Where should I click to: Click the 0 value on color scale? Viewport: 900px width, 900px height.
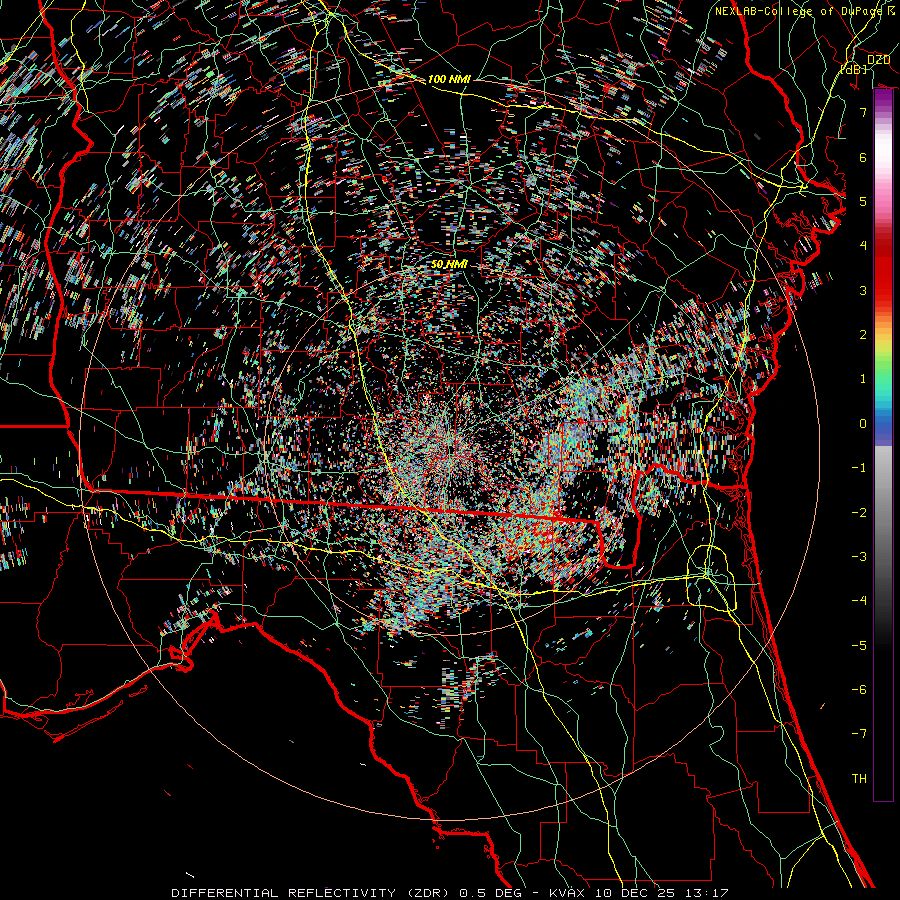click(x=863, y=424)
